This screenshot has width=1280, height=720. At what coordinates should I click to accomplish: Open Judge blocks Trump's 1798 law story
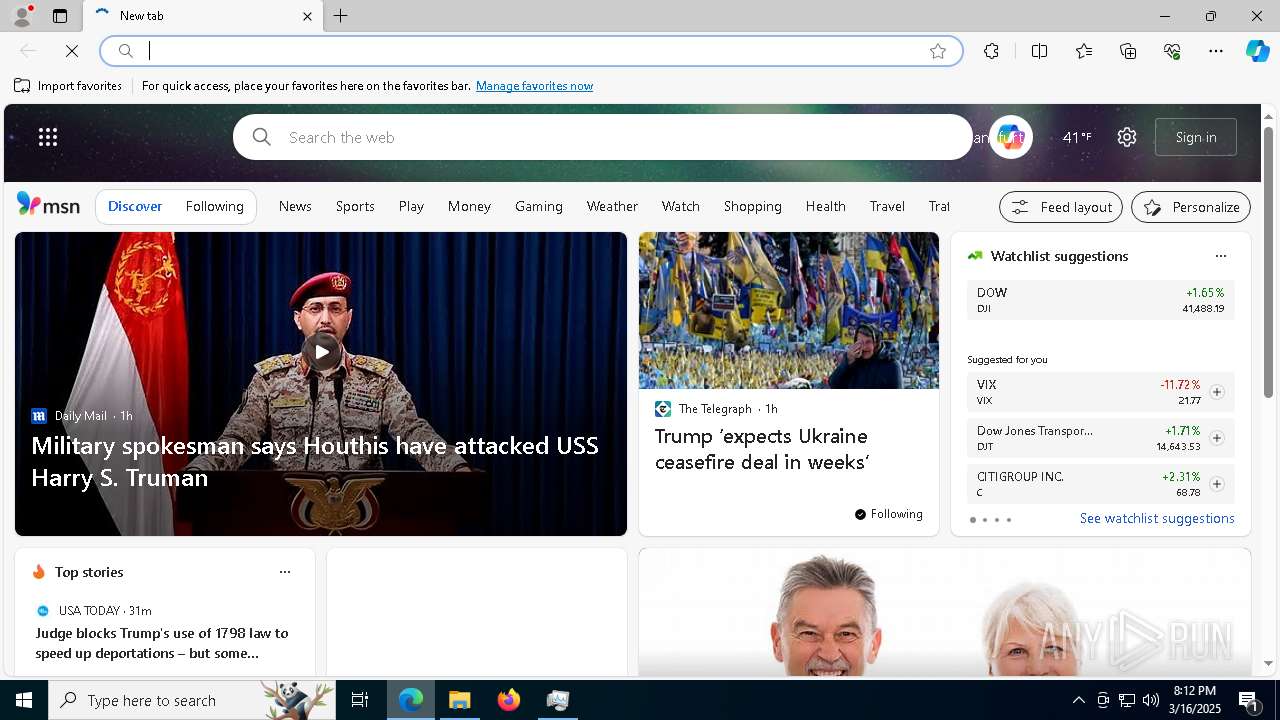(x=162, y=643)
